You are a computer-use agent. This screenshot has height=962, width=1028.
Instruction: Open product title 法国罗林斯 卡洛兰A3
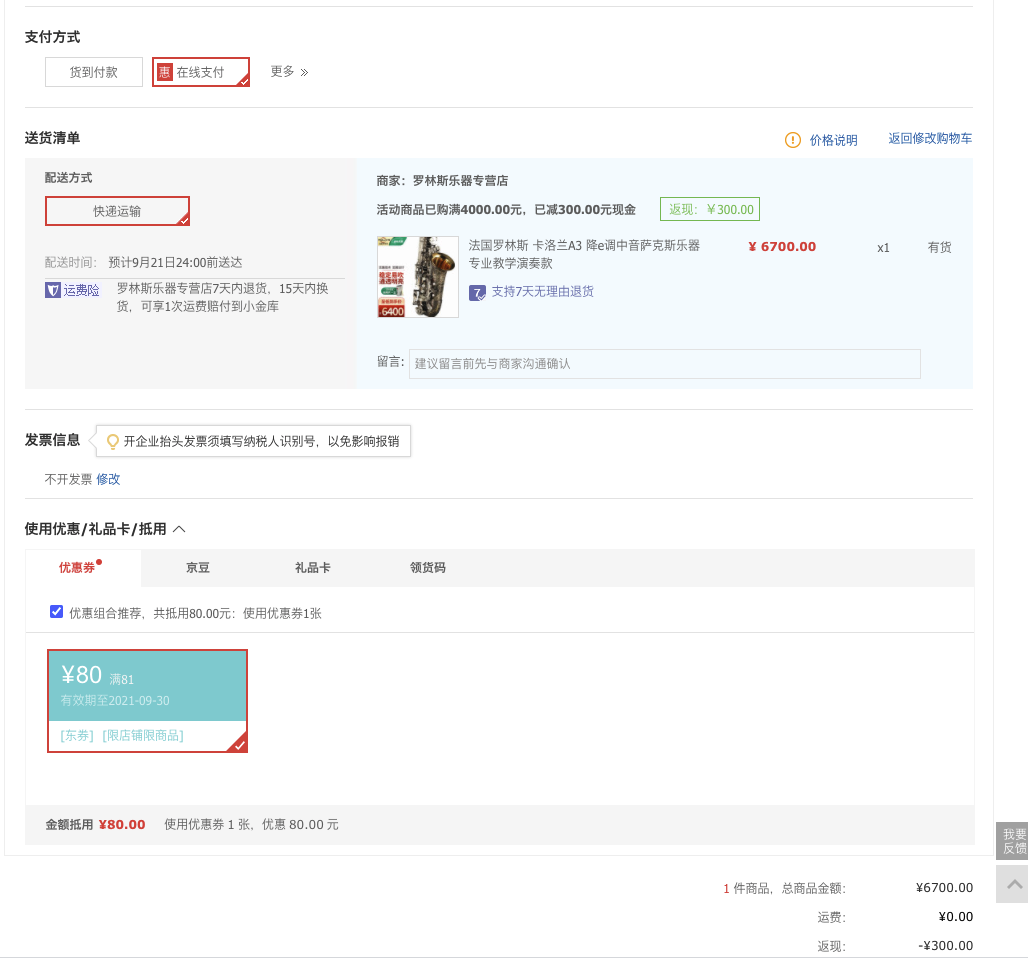[583, 254]
